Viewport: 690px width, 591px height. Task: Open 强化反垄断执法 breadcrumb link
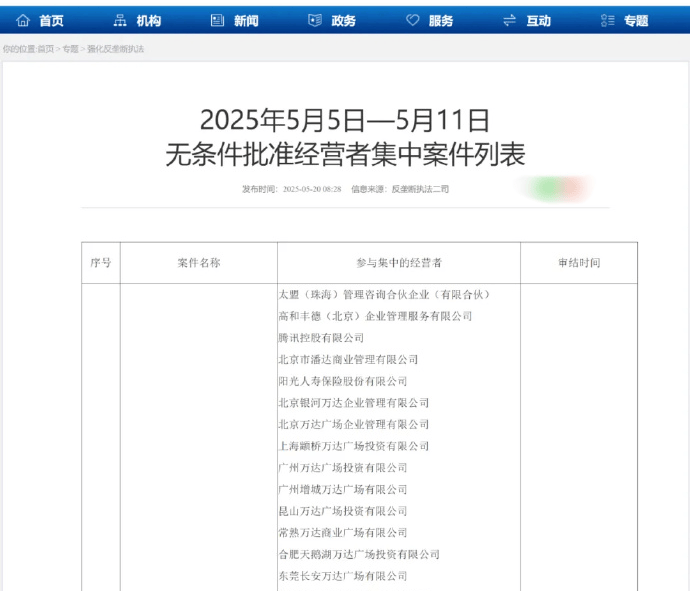(116, 49)
